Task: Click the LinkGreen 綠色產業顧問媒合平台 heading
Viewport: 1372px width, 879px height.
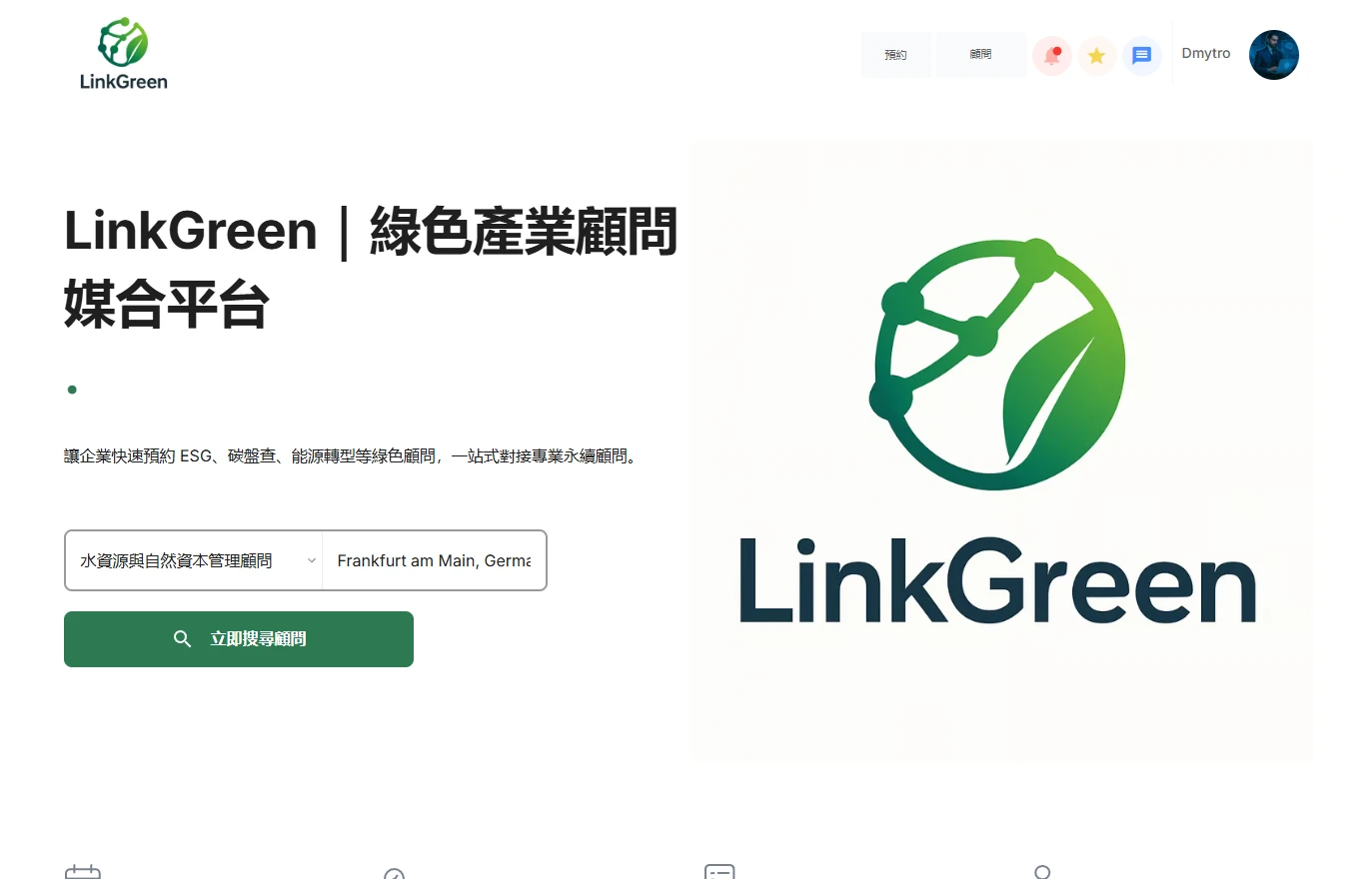Action: (371, 268)
